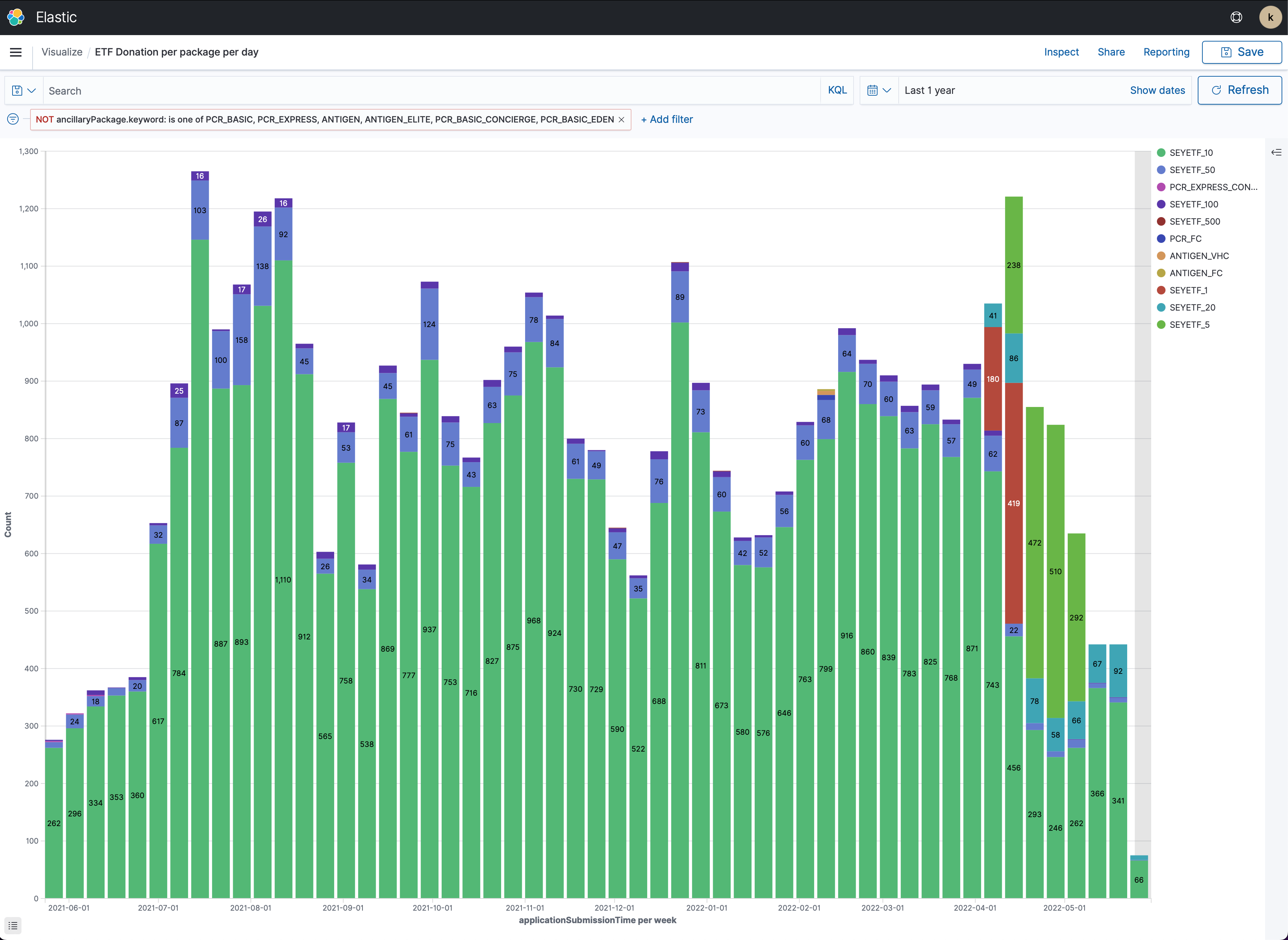This screenshot has height=940, width=1288.
Task: Save the visualization
Action: coord(1241,52)
